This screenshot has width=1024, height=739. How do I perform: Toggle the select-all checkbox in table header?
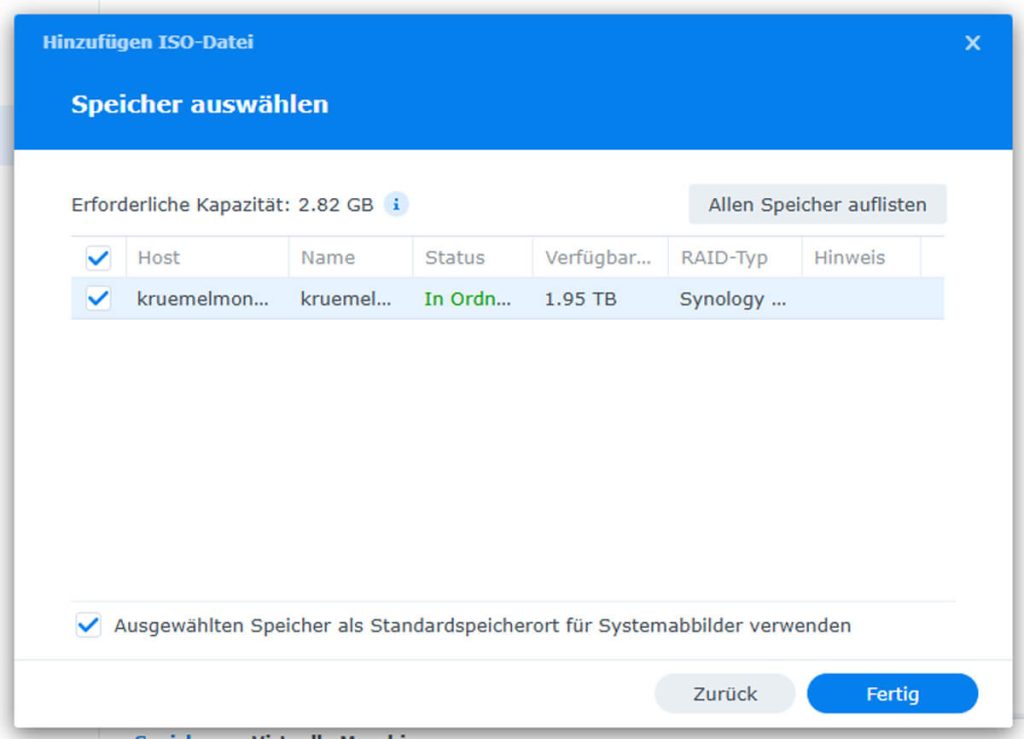pos(98,258)
